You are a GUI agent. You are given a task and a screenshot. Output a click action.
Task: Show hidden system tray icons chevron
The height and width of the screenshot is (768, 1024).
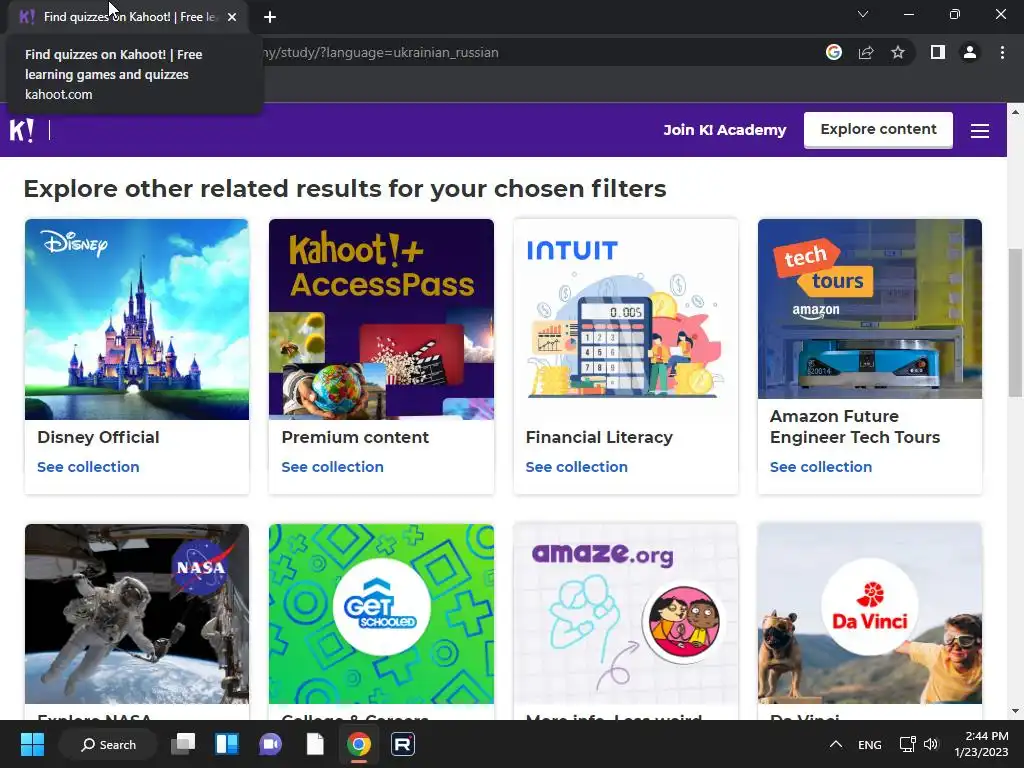click(836, 744)
